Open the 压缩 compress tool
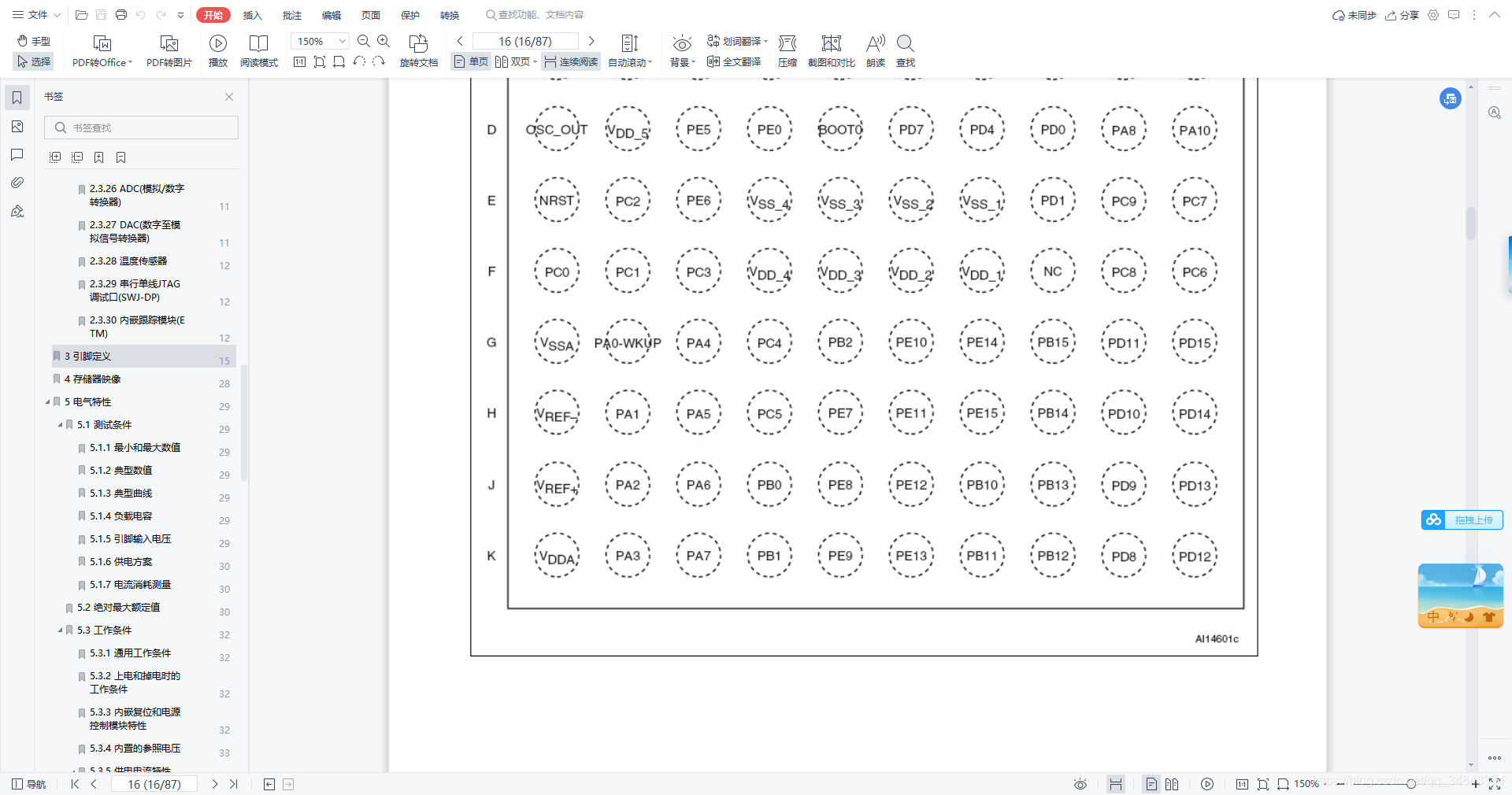The image size is (1512, 795). [787, 51]
